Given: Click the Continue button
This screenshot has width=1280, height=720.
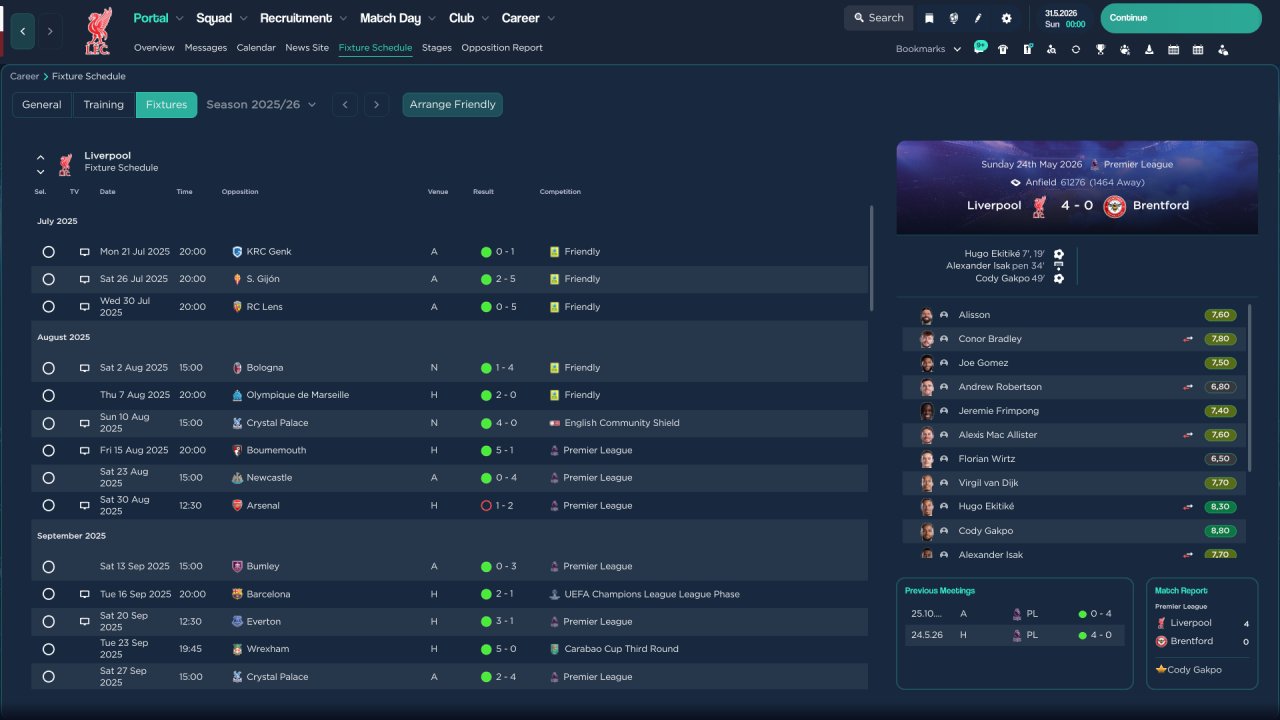Looking at the screenshot, I should pos(1181,18).
